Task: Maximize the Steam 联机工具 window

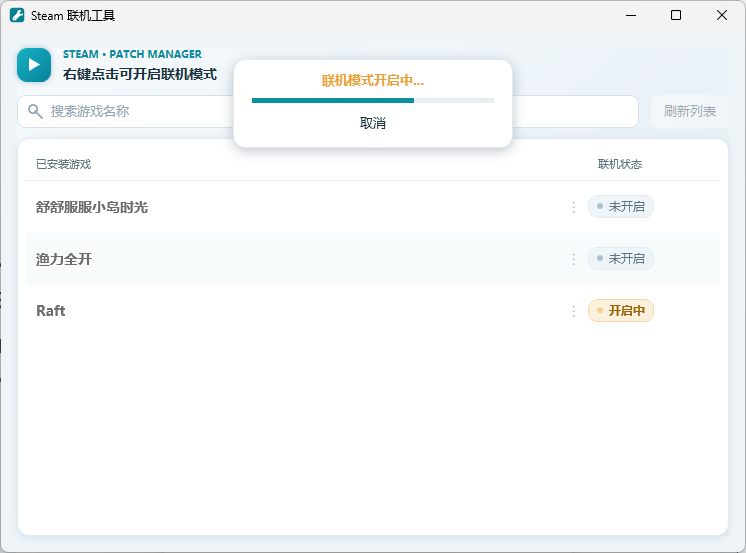Action: (676, 15)
